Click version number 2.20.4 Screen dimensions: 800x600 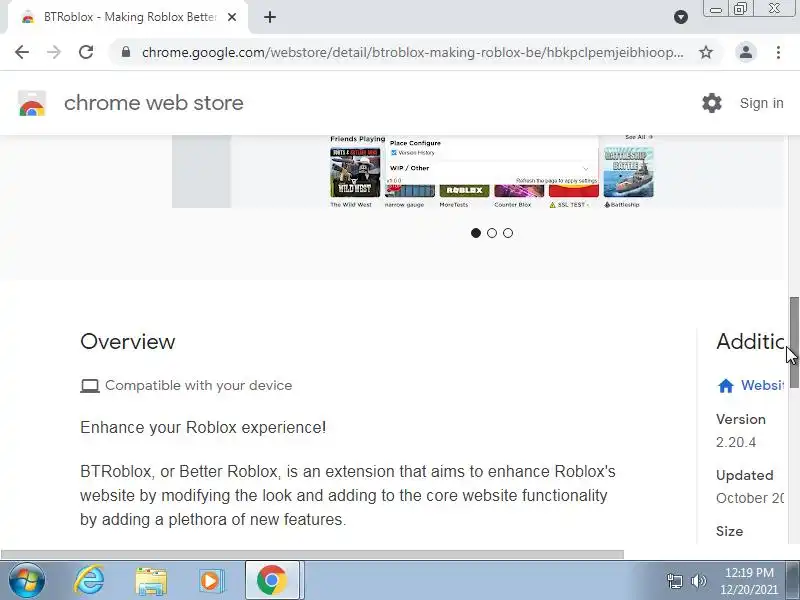[736, 442]
